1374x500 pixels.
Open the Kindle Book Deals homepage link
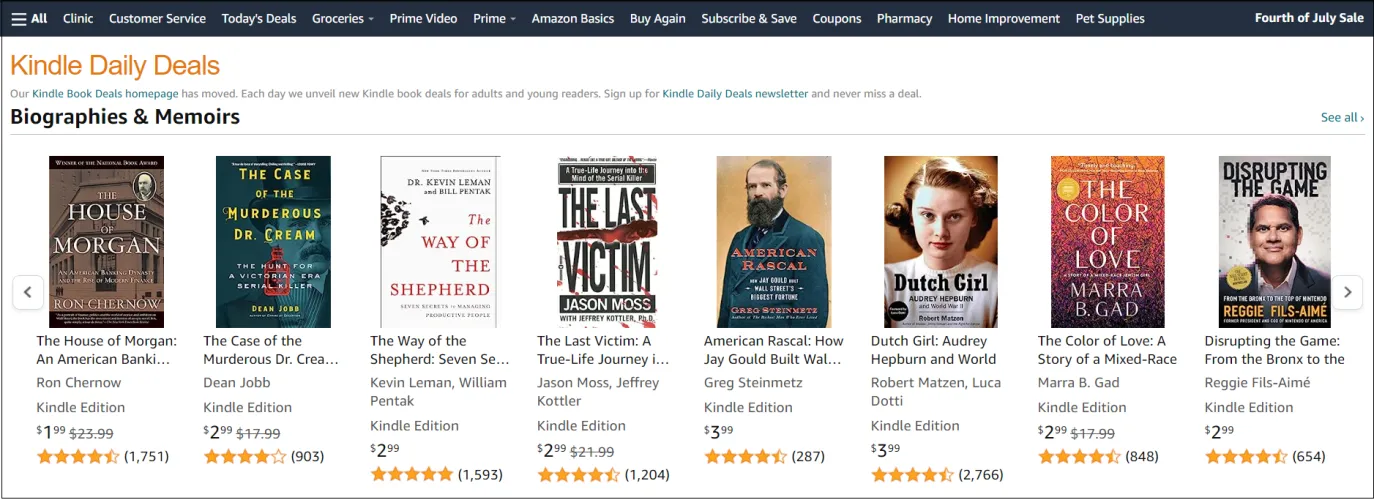coord(105,93)
